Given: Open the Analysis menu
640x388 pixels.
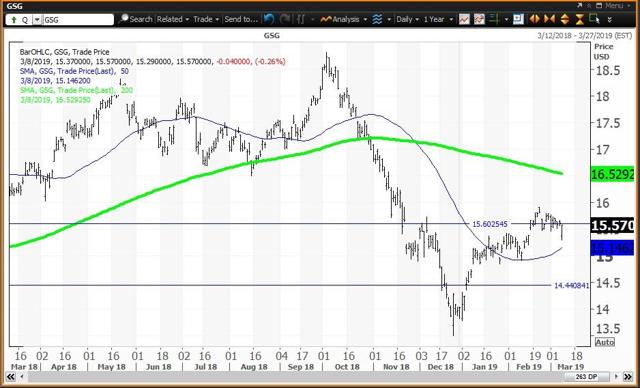Looking at the screenshot, I should coord(343,19).
